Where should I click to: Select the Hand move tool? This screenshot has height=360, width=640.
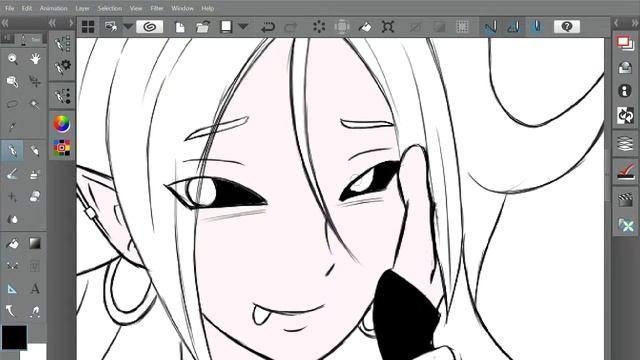point(35,59)
